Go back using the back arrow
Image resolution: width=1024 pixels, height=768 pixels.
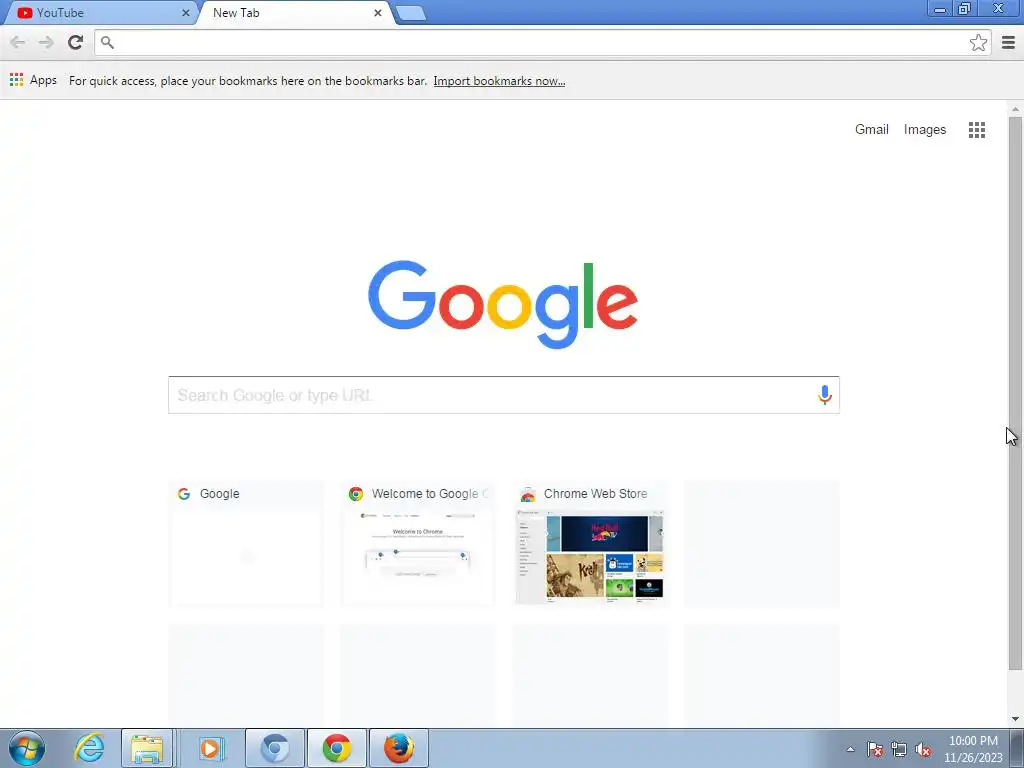coord(18,42)
